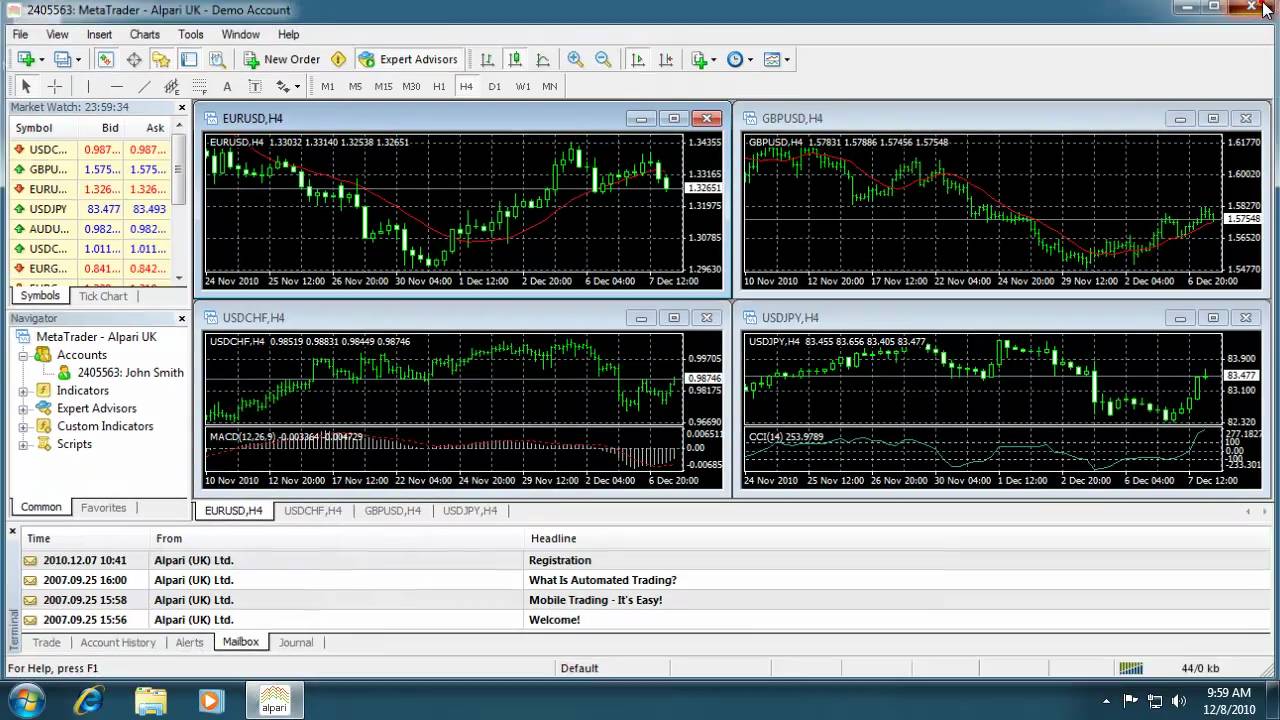
Task: Select the crosshair tool
Action: point(54,86)
